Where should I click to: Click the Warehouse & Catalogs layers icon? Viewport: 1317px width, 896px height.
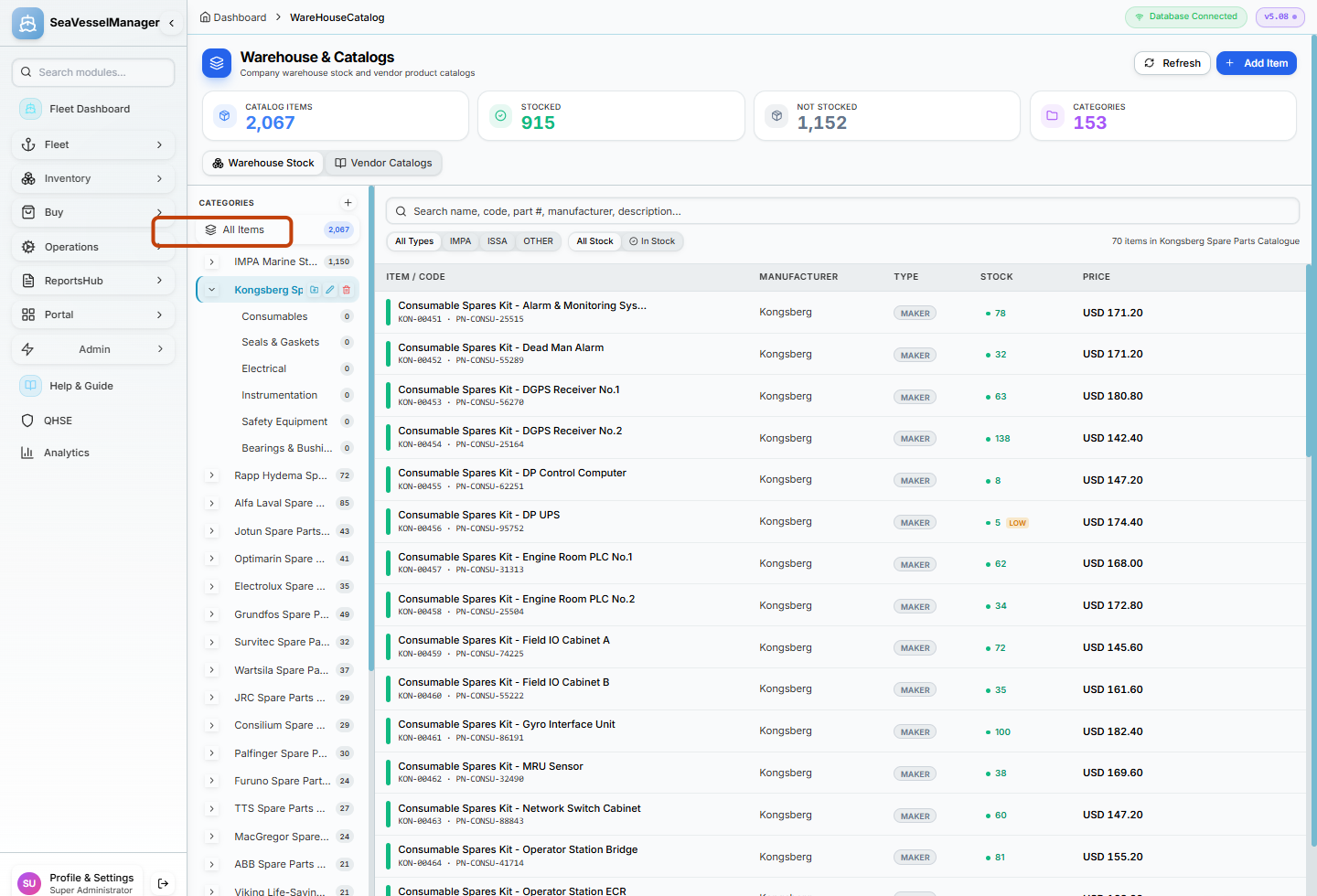[x=217, y=63]
